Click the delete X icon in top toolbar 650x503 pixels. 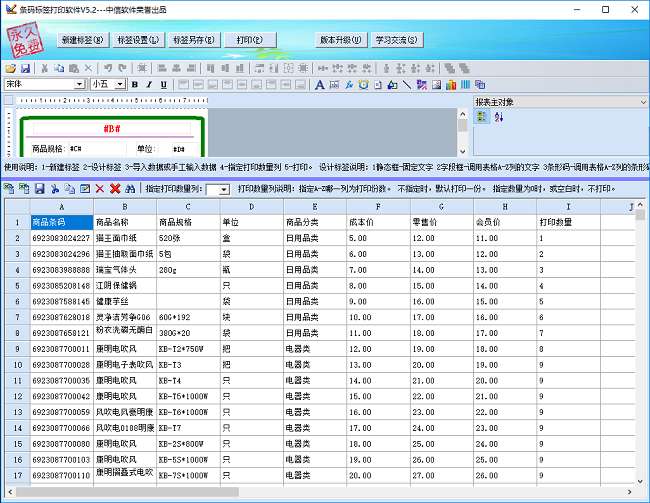pos(88,68)
